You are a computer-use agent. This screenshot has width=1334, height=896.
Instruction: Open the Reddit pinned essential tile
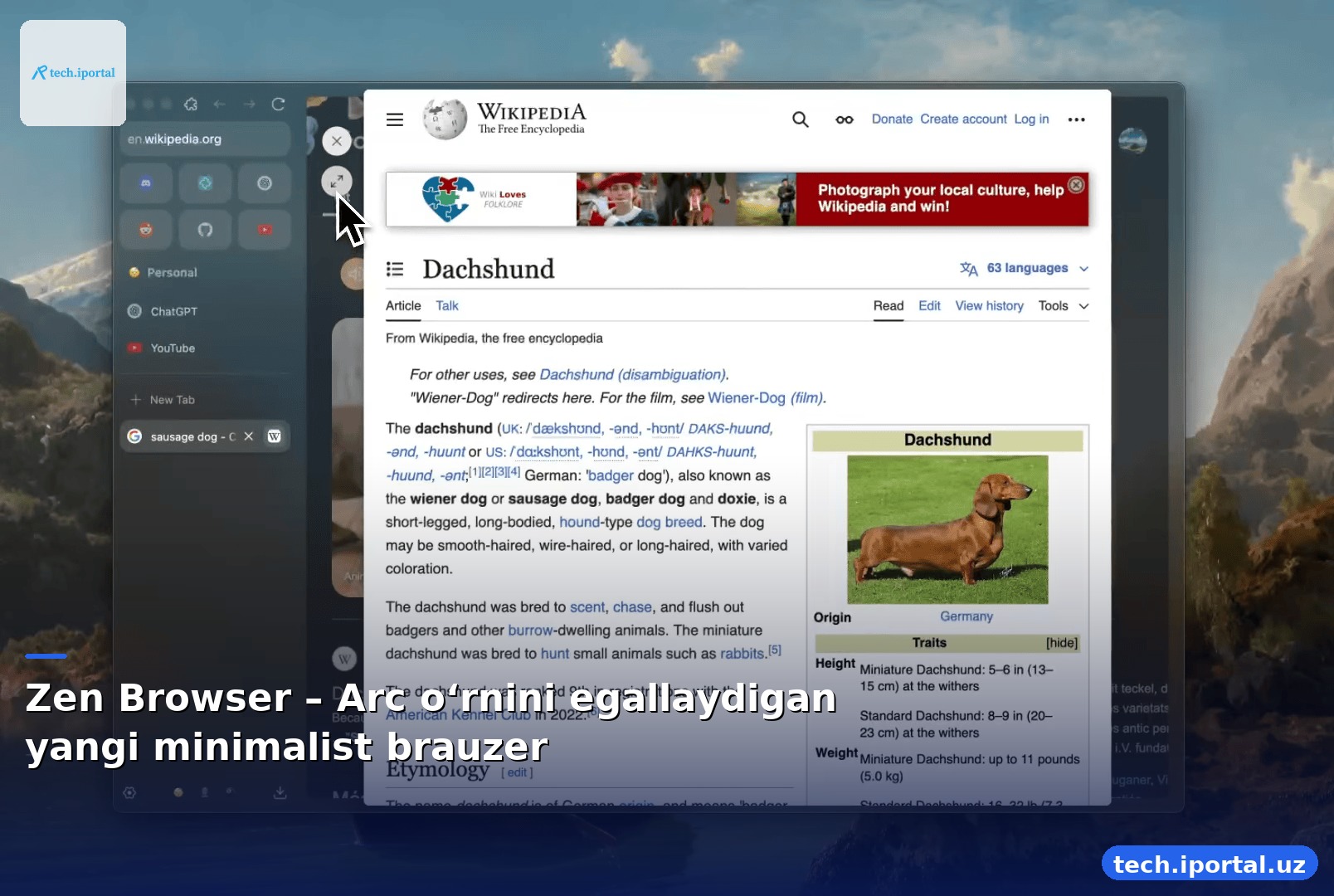pos(146,230)
